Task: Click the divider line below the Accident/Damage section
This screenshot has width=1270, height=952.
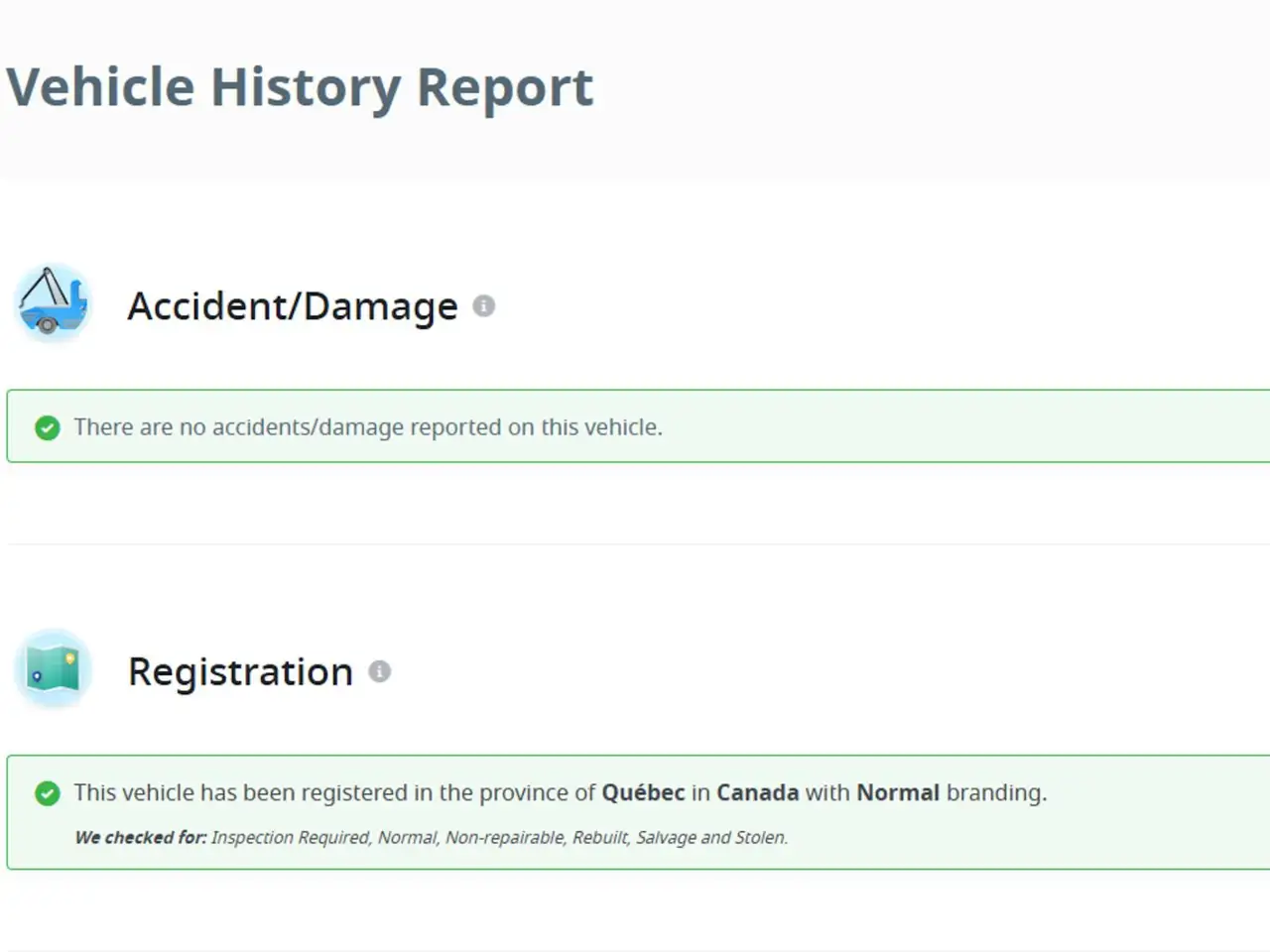Action: pos(638,543)
